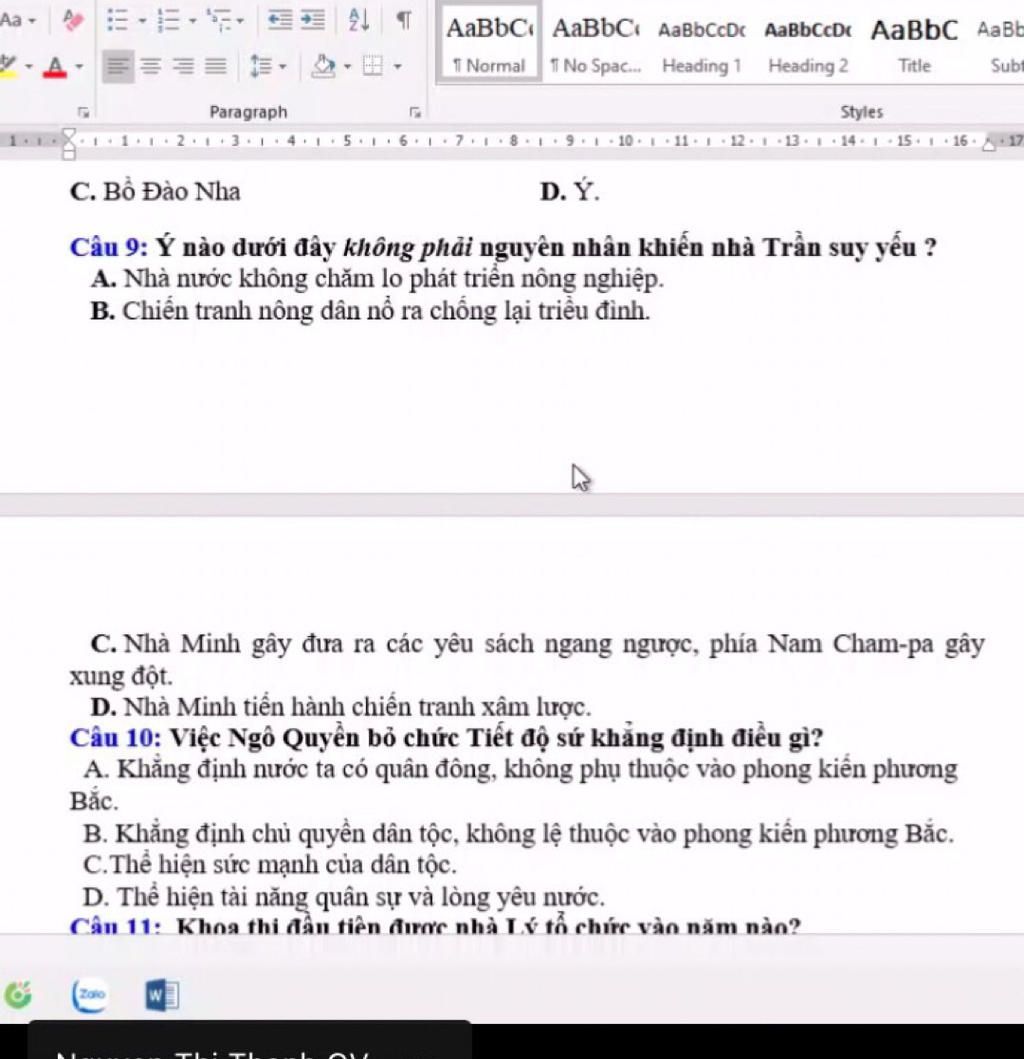Click answer 'A. Khẳng định nước ta có quân đông'

(x=513, y=785)
